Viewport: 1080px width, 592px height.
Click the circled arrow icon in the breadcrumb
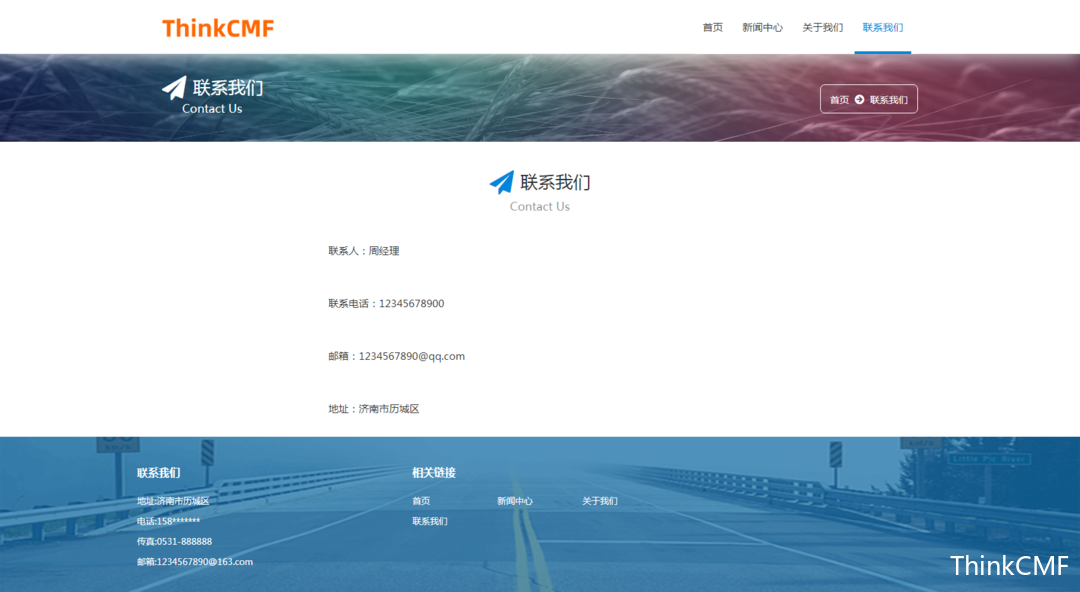[859, 100]
